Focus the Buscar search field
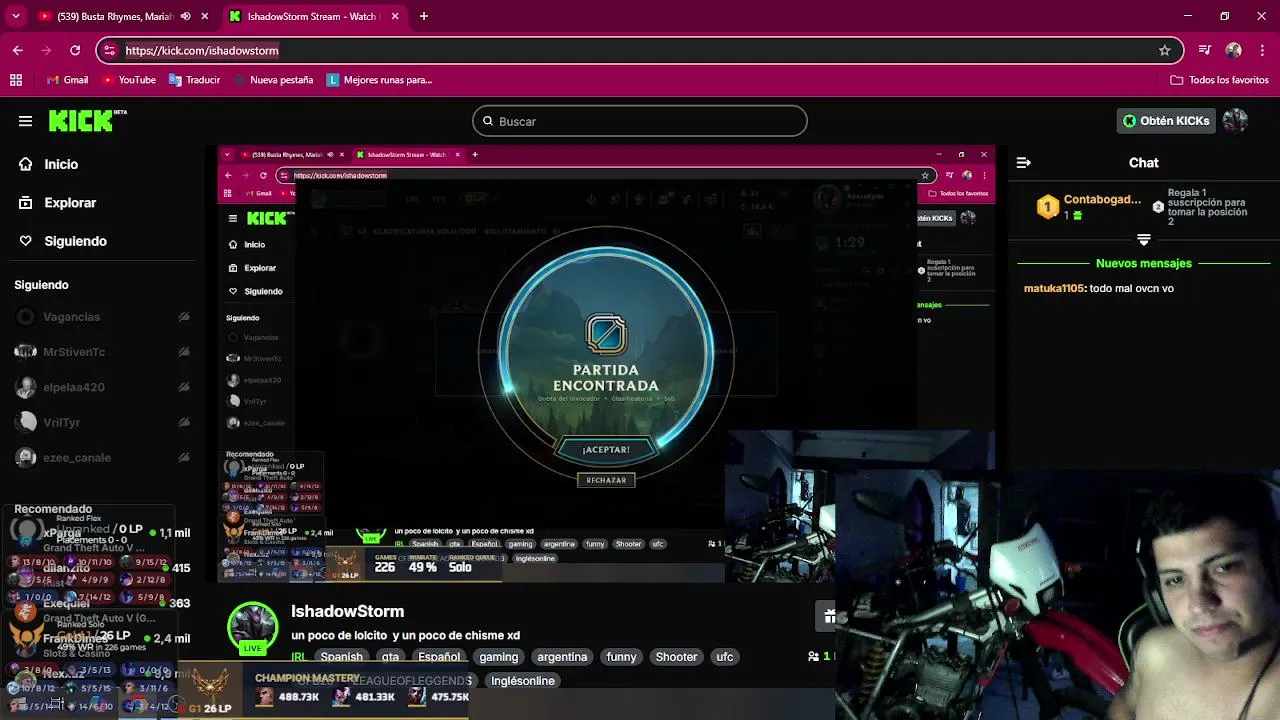1280x720 pixels. pos(640,121)
